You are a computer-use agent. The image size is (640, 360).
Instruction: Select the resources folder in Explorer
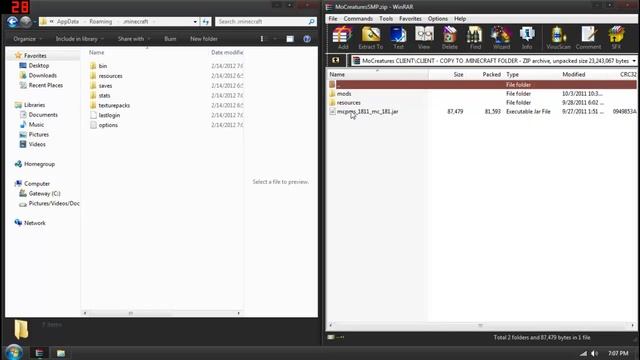pos(110,76)
